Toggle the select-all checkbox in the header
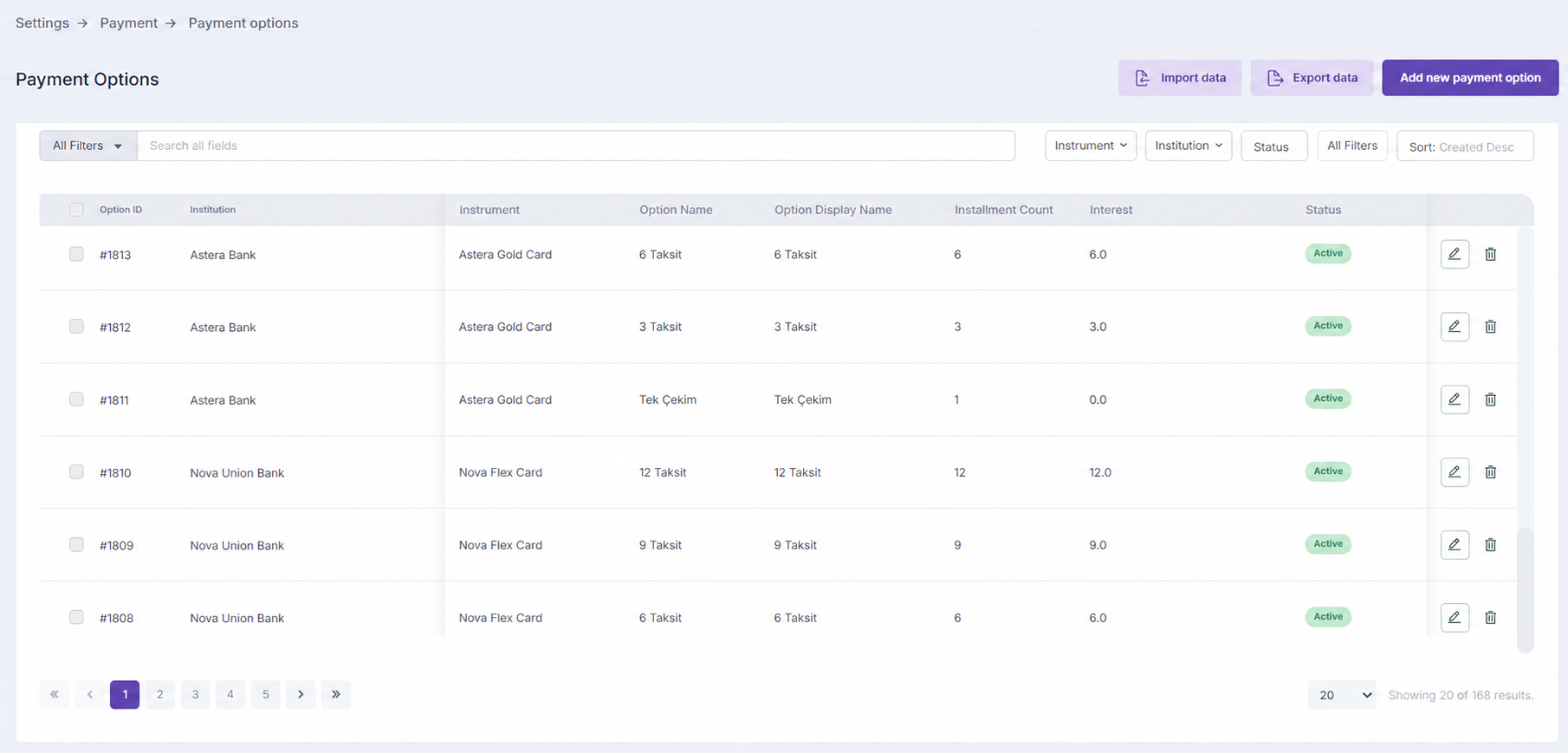Screen dimensions: 1568x753 click(x=76, y=210)
